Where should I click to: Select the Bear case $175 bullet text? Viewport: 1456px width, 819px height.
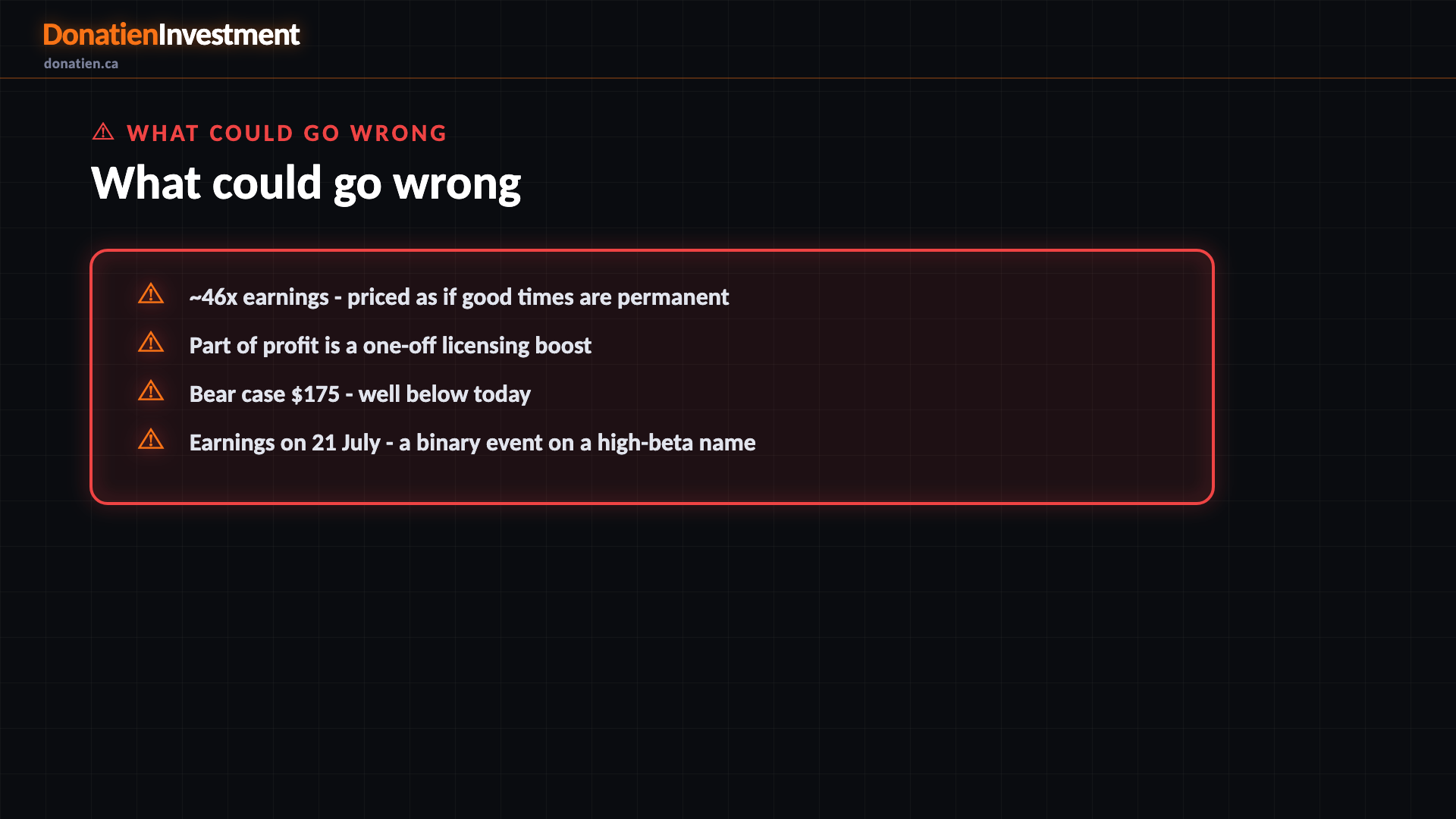pos(359,394)
